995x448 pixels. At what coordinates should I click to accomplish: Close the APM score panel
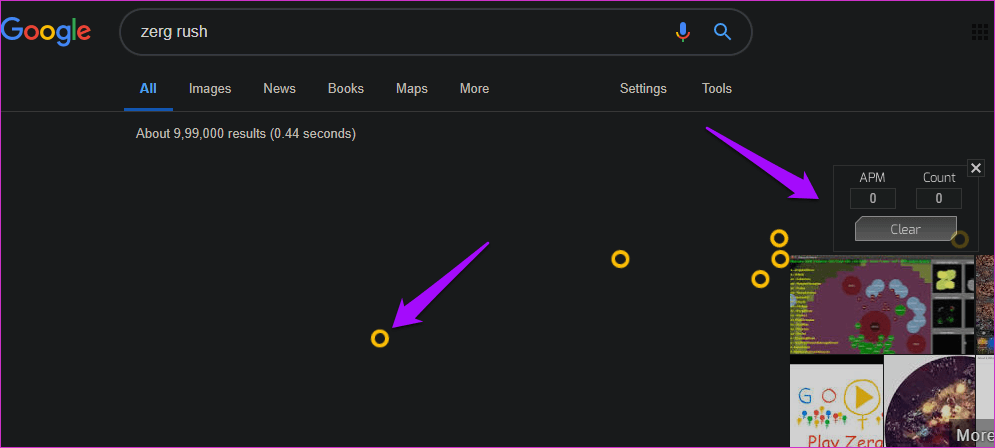tap(976, 168)
